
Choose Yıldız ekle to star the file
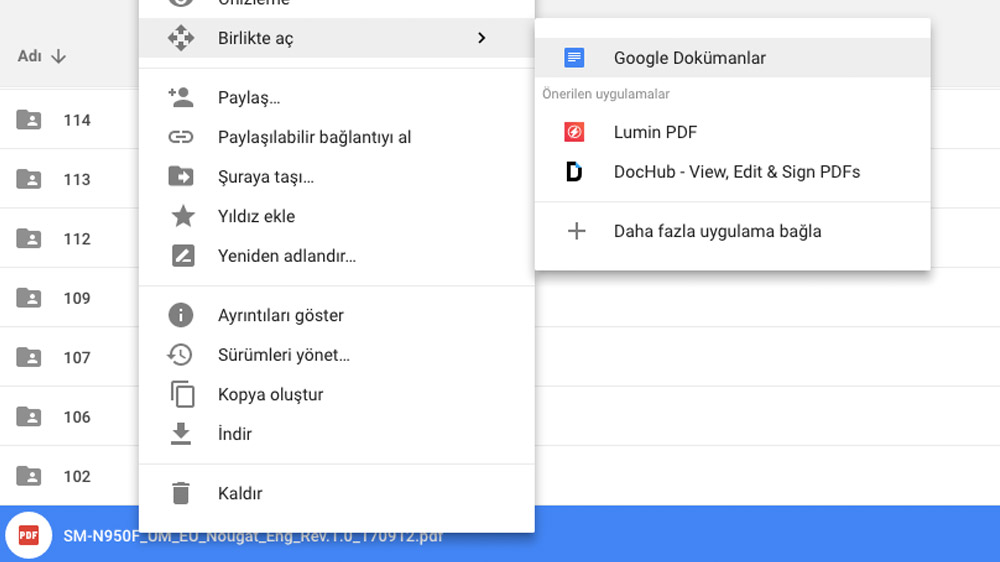point(336,216)
